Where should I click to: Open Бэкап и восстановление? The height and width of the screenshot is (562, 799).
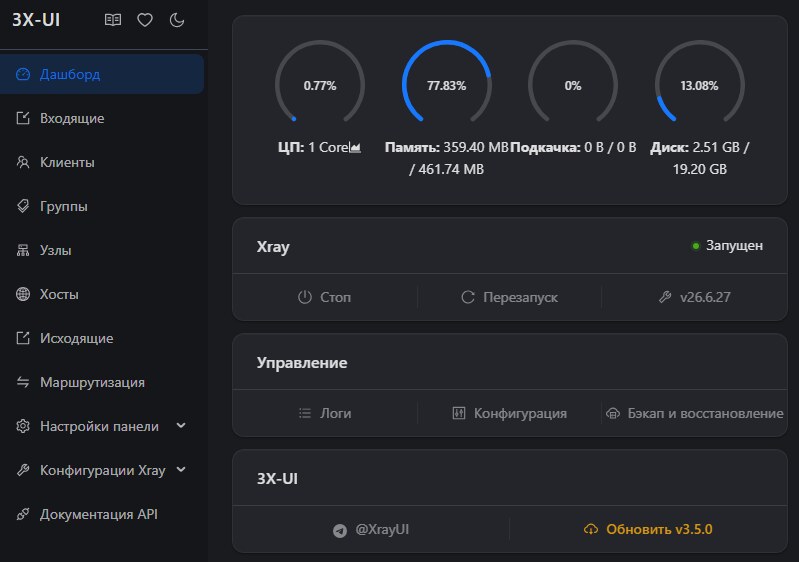pyautogui.click(x=695, y=413)
